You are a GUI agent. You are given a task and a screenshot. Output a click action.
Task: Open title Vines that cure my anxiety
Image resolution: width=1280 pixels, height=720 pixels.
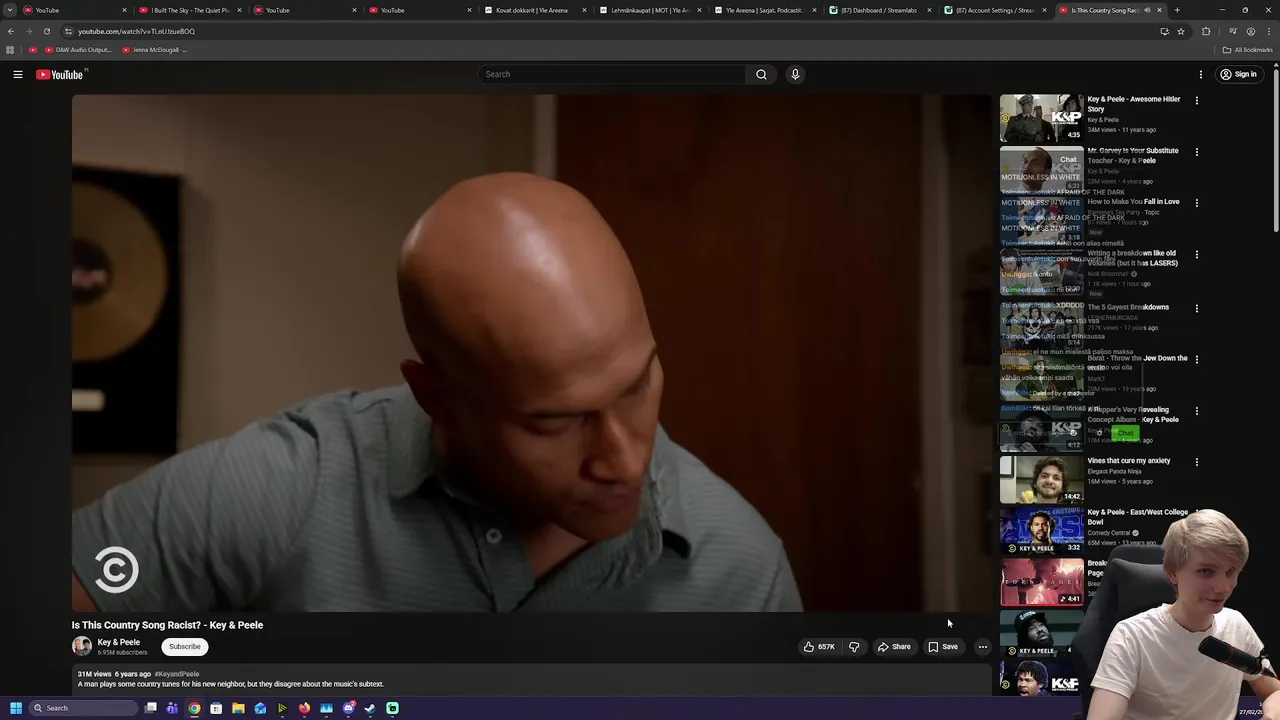pos(1129,461)
